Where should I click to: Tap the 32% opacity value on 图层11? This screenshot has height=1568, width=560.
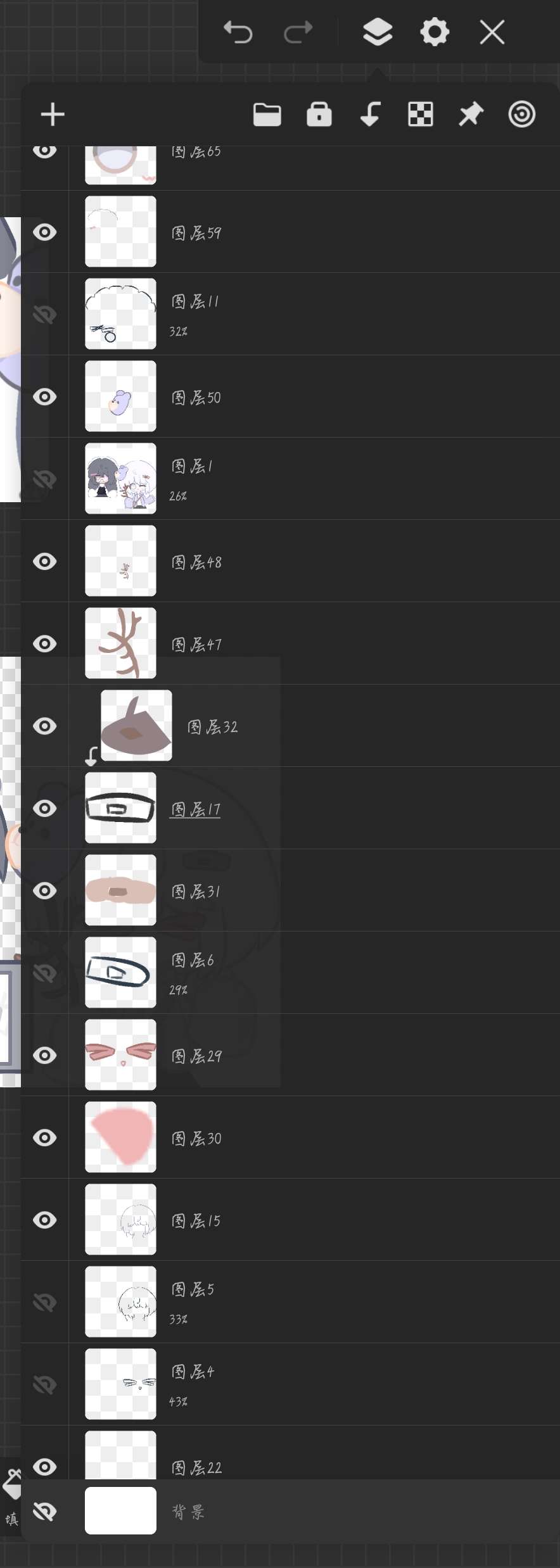click(178, 331)
